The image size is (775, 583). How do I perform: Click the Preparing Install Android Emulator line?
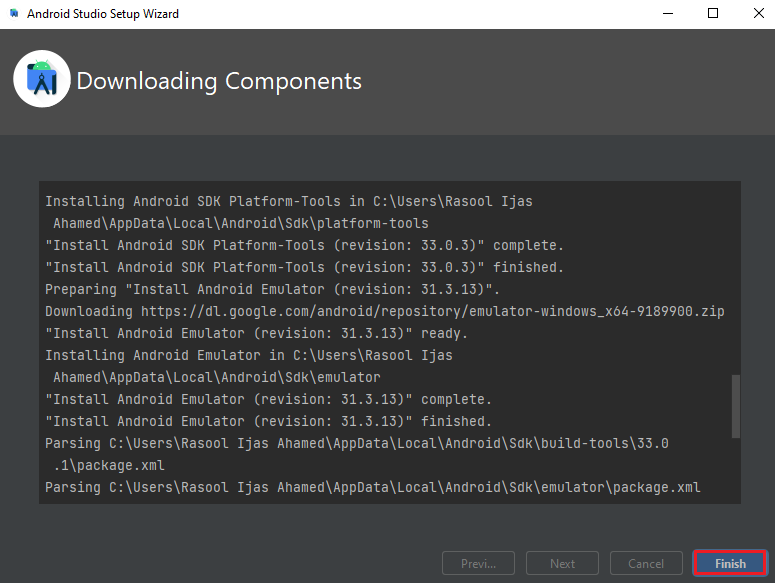tap(272, 289)
